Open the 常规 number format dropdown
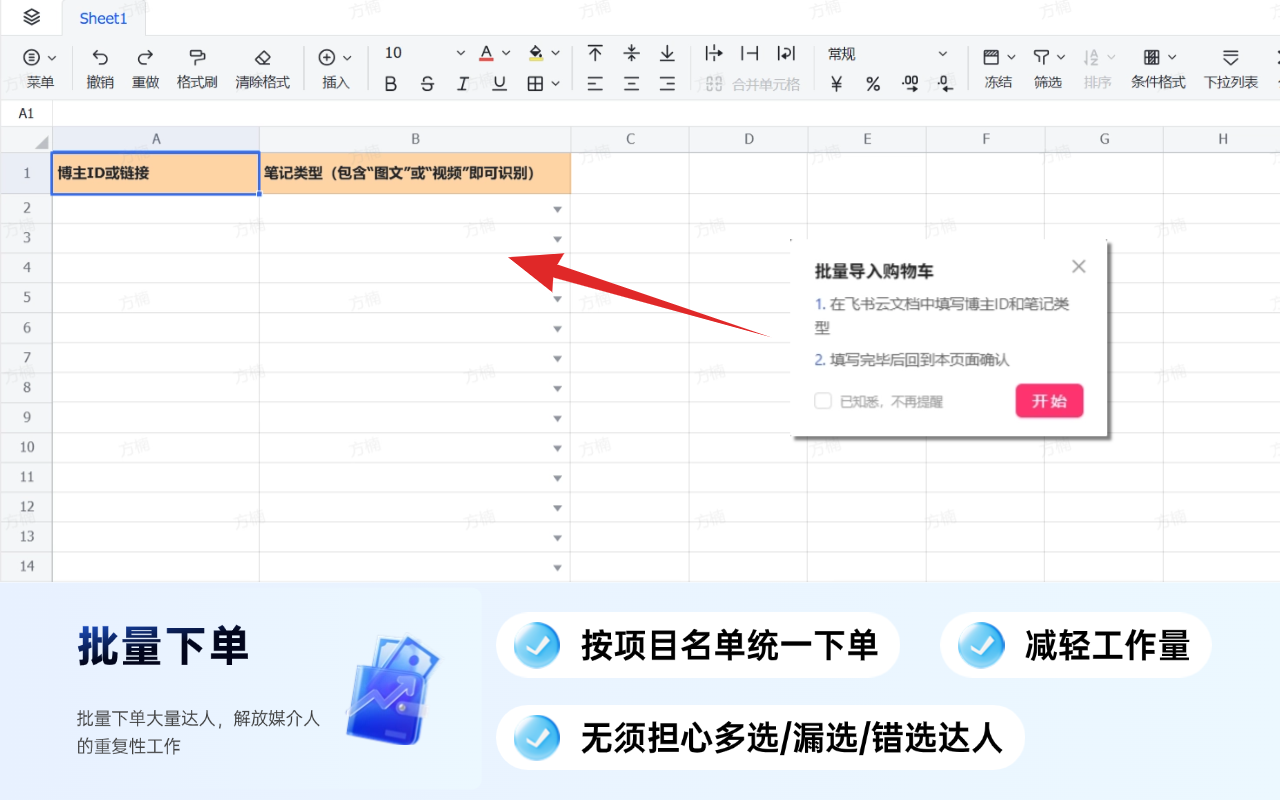 pos(888,53)
